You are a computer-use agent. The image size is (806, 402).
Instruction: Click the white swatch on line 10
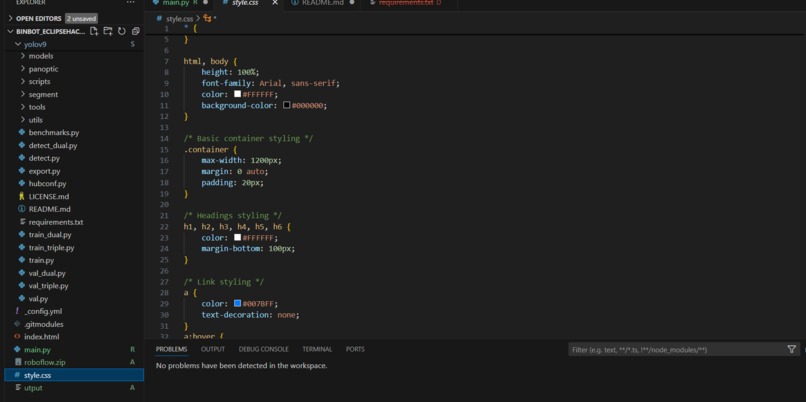237,94
